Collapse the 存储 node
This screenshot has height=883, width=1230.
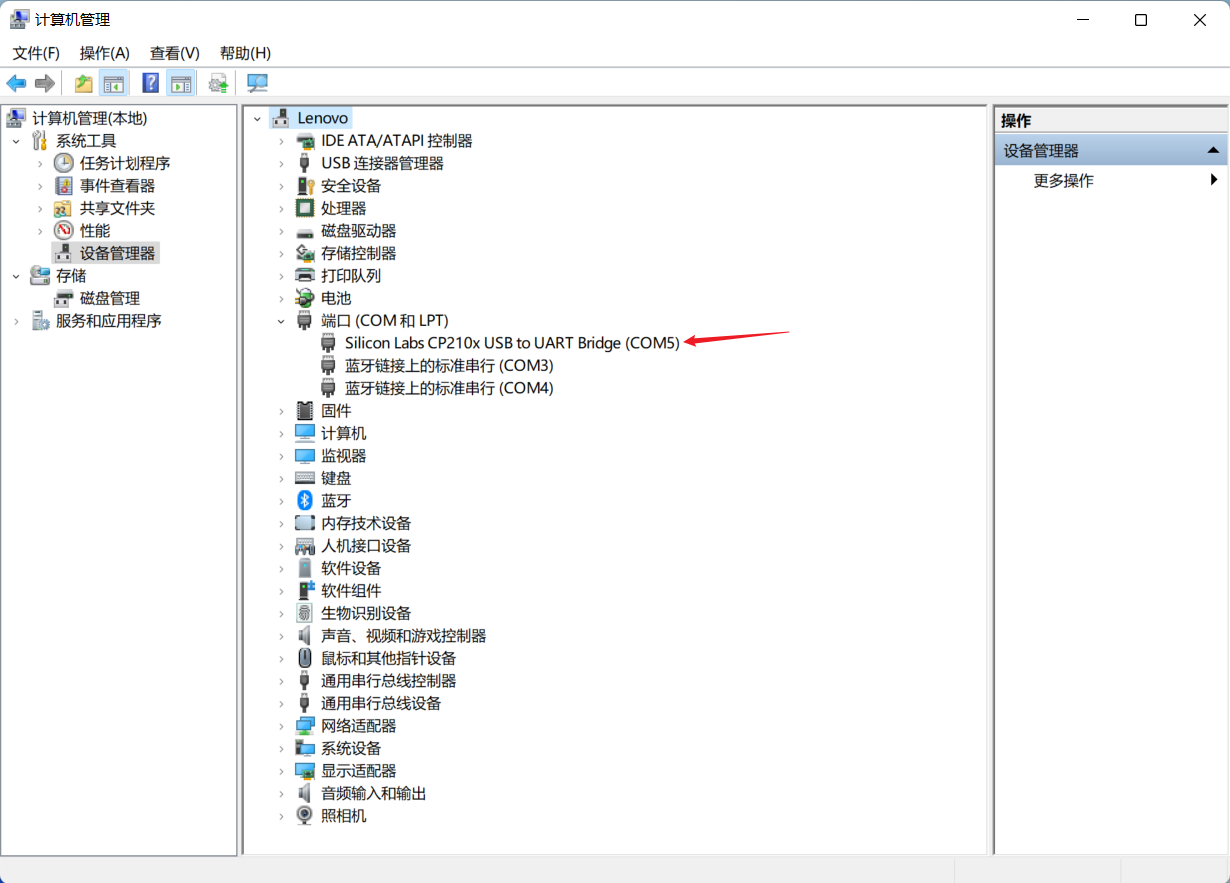pos(16,276)
